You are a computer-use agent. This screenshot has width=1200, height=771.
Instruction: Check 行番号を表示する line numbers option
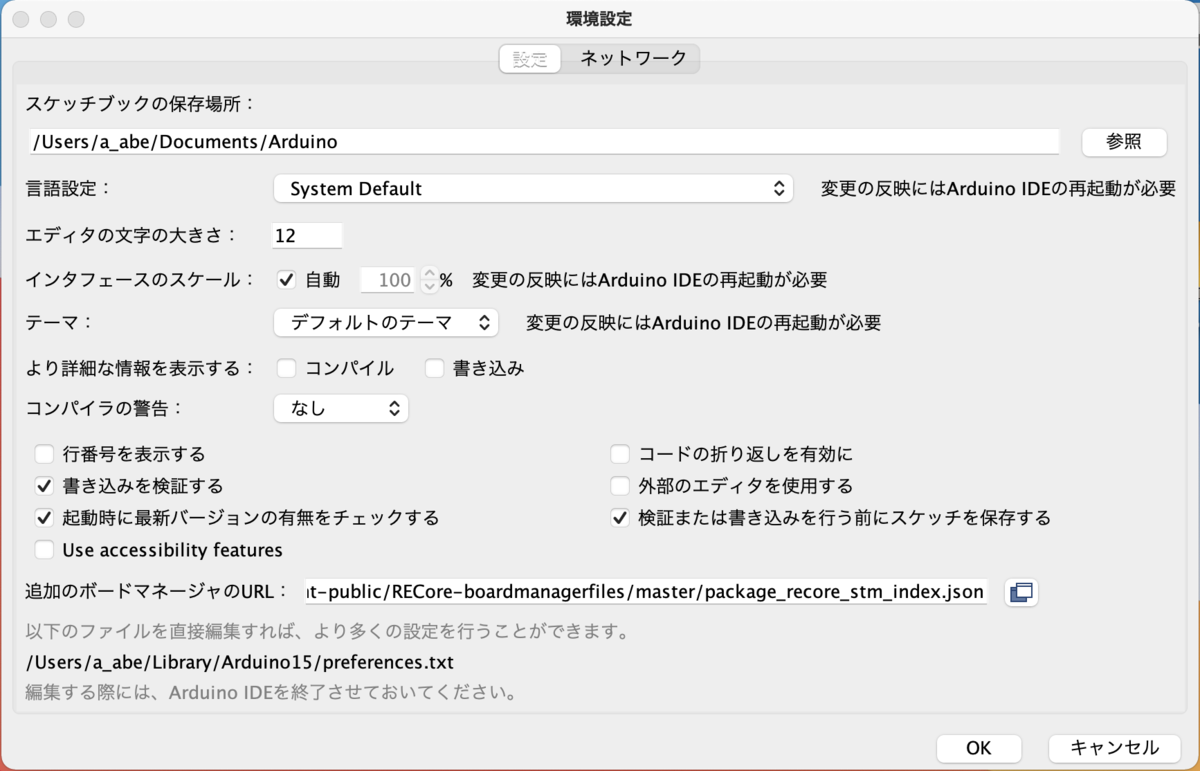[44, 453]
